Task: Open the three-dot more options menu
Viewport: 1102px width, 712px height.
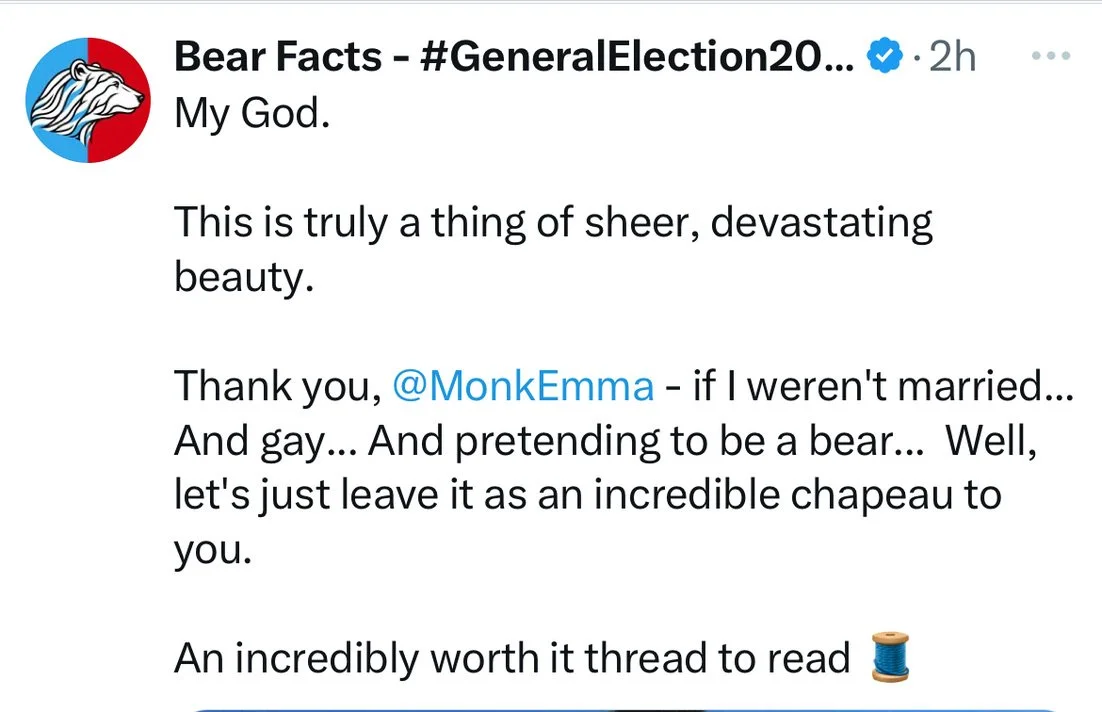Action: pos(1050,57)
